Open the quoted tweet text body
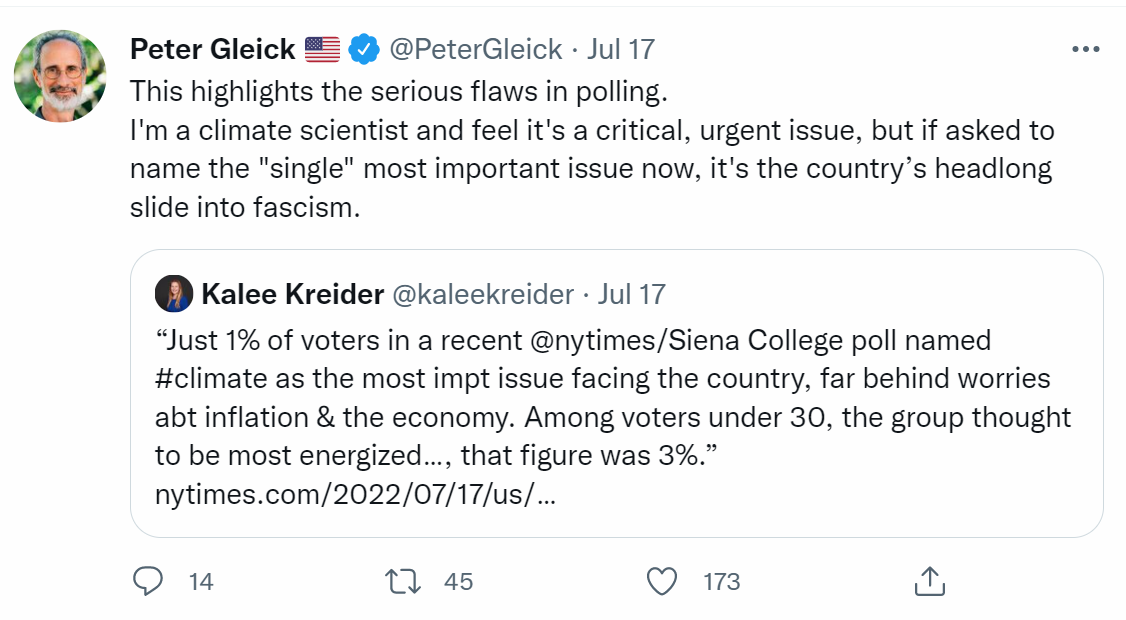Viewport: 1126px width, 620px height. tap(613, 398)
